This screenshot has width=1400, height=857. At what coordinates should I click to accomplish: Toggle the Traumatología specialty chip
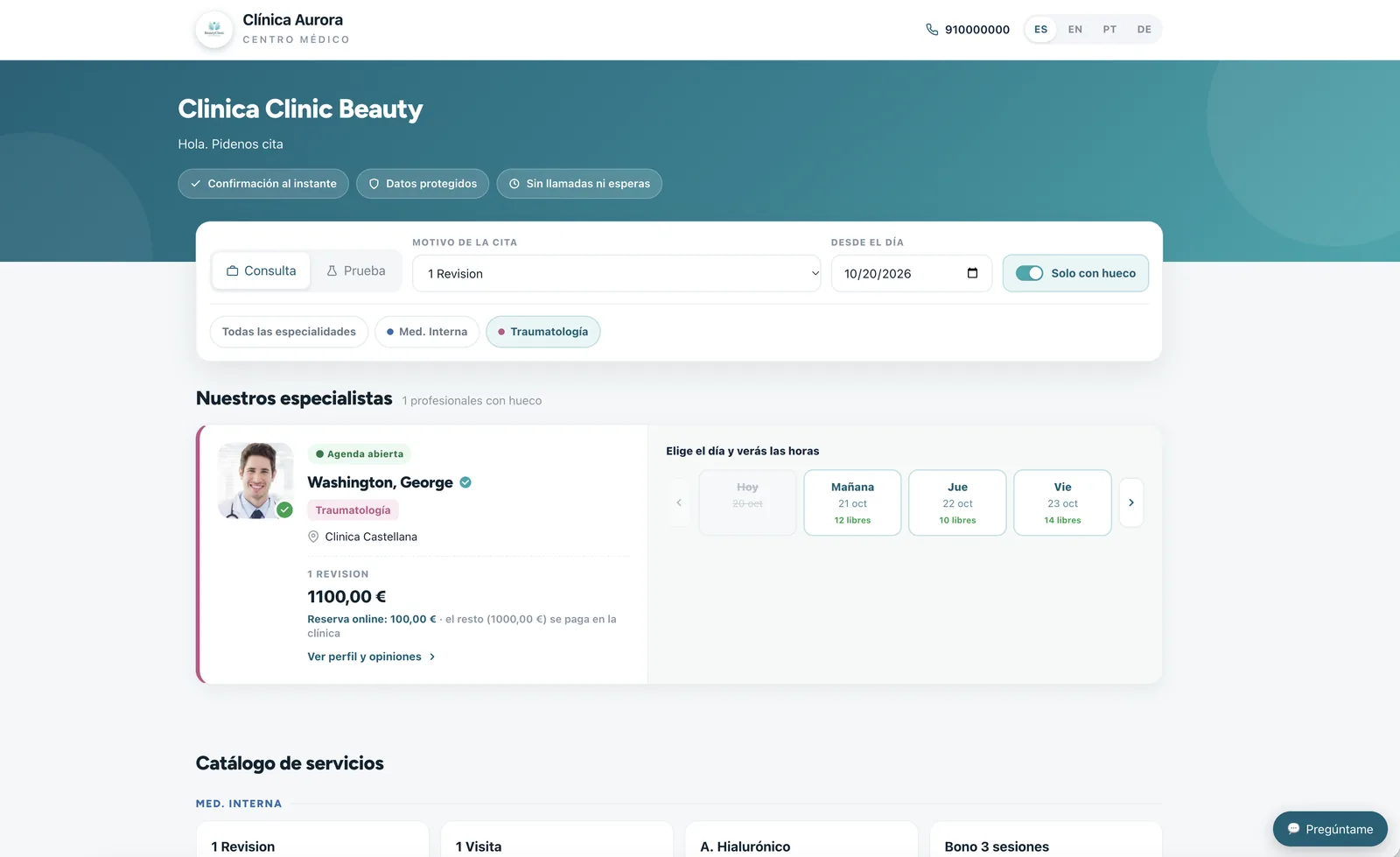543,332
